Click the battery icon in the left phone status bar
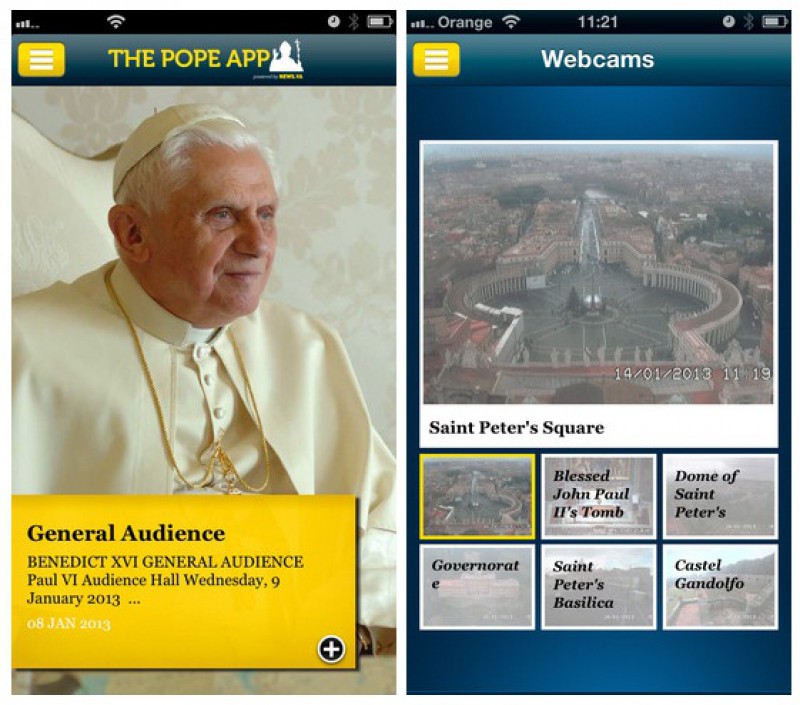 [380, 21]
